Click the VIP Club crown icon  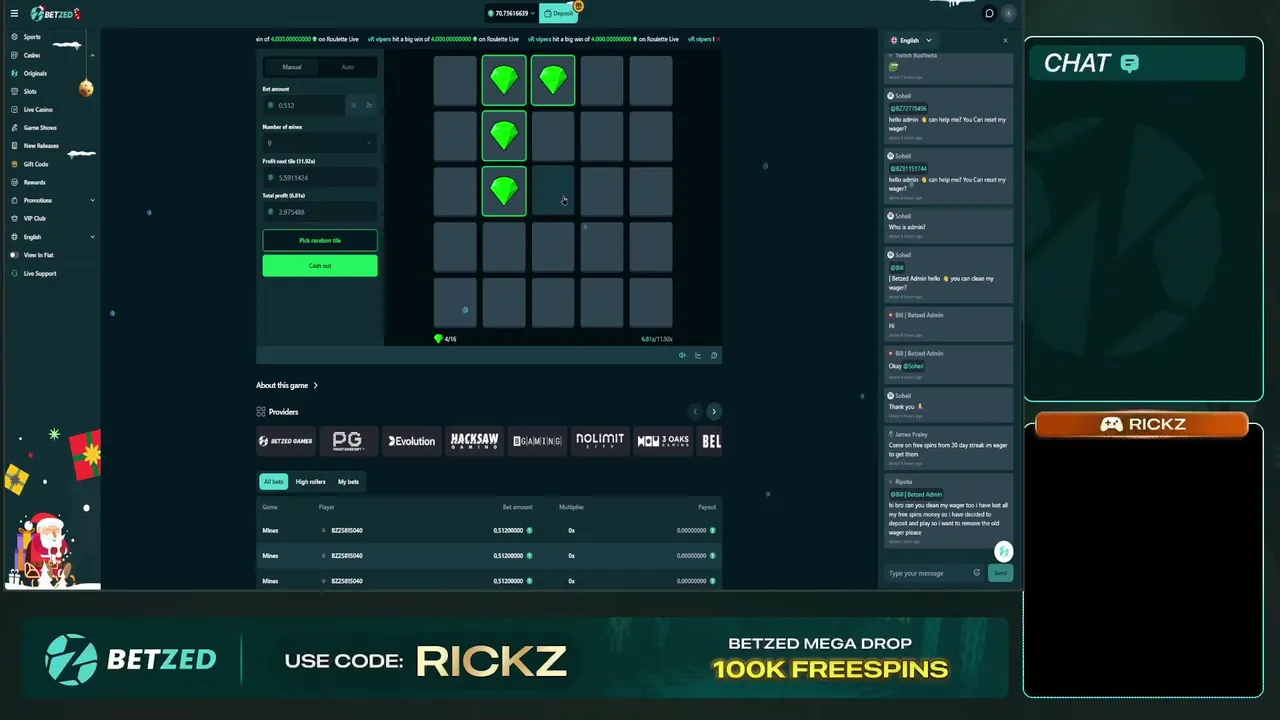14,218
